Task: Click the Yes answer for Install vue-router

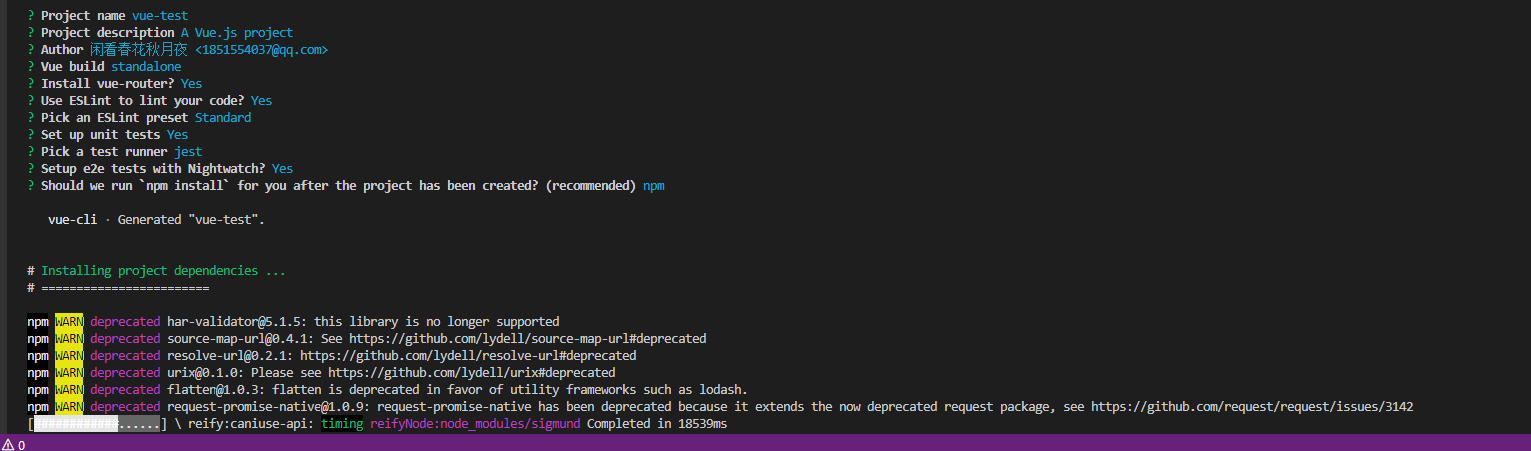Action: tap(191, 84)
